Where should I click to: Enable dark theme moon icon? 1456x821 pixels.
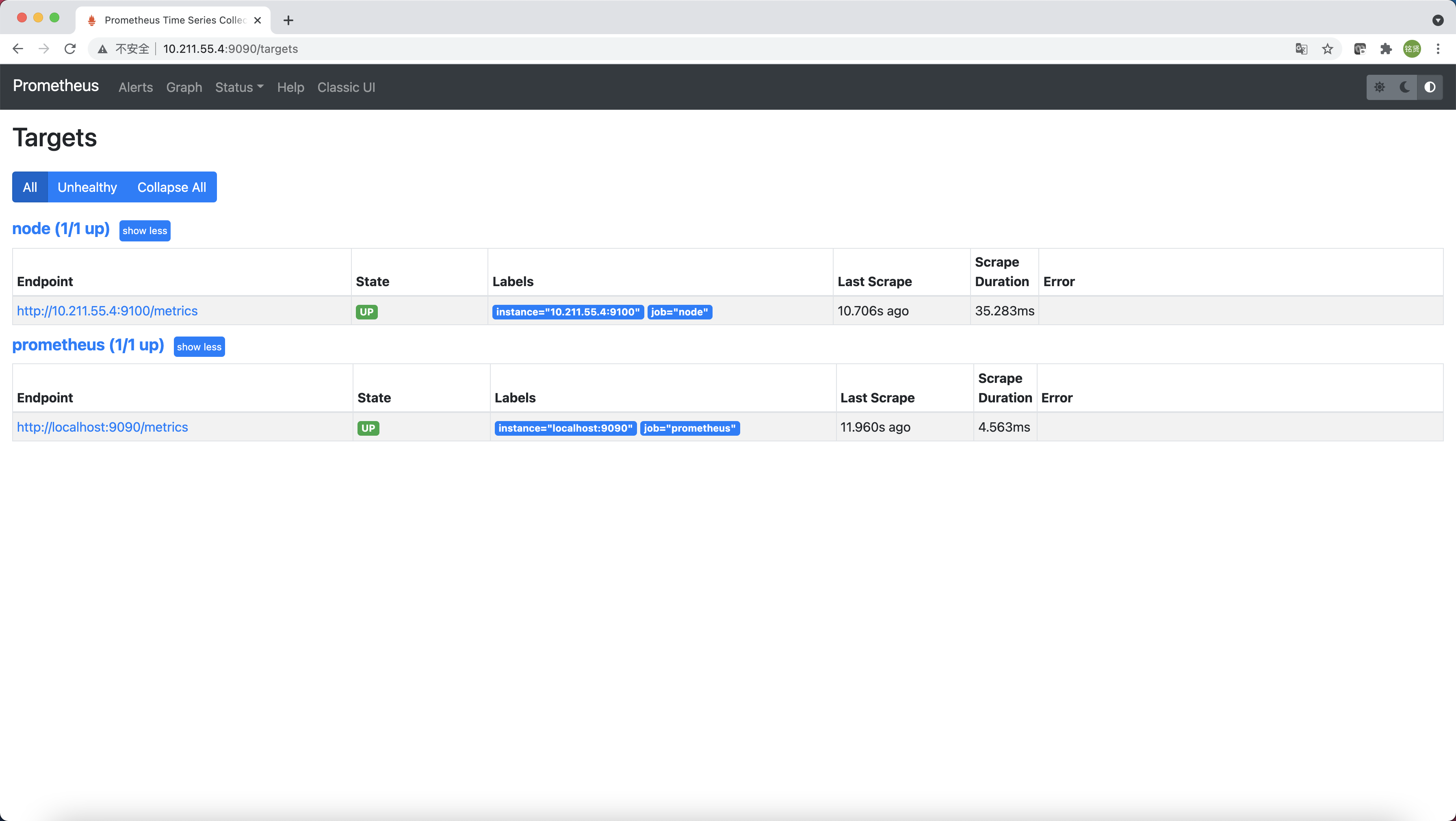tap(1404, 87)
